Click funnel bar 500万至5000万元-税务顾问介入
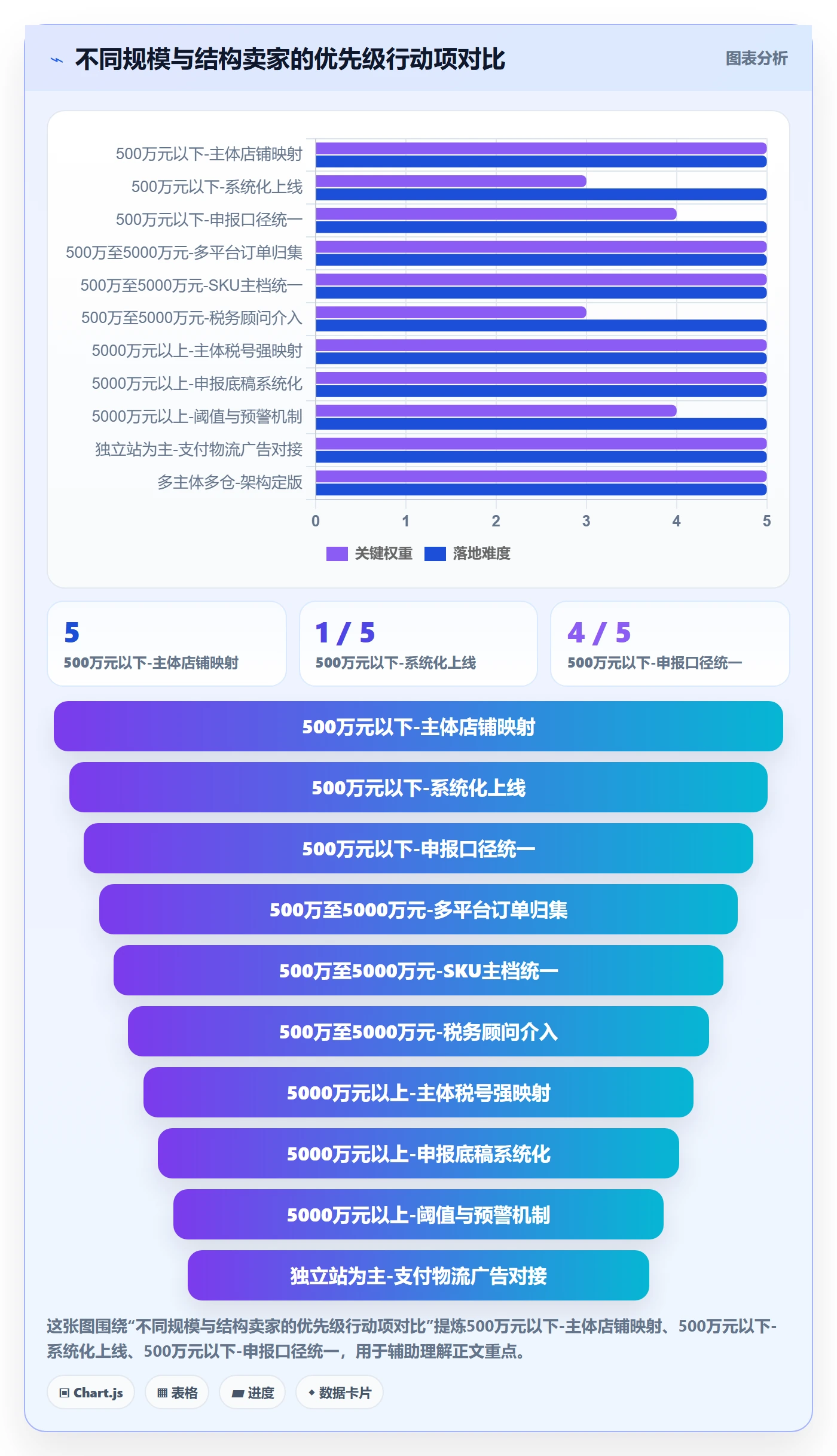The image size is (837, 1456). tap(418, 1031)
